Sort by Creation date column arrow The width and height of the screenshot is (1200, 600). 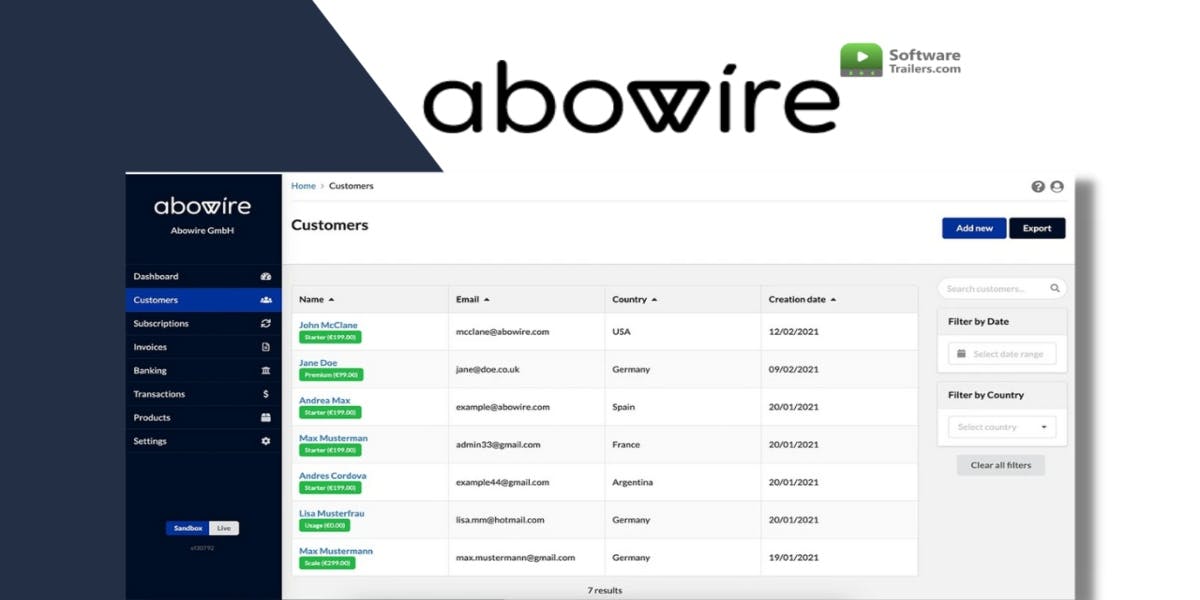tap(833, 300)
